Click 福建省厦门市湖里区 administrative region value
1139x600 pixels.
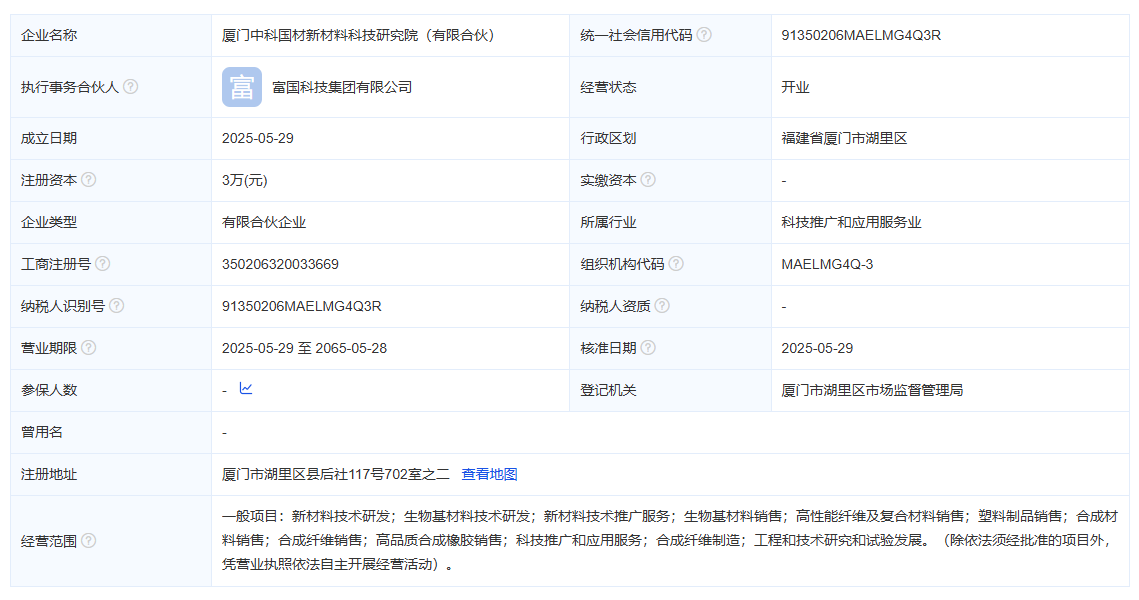(x=844, y=138)
